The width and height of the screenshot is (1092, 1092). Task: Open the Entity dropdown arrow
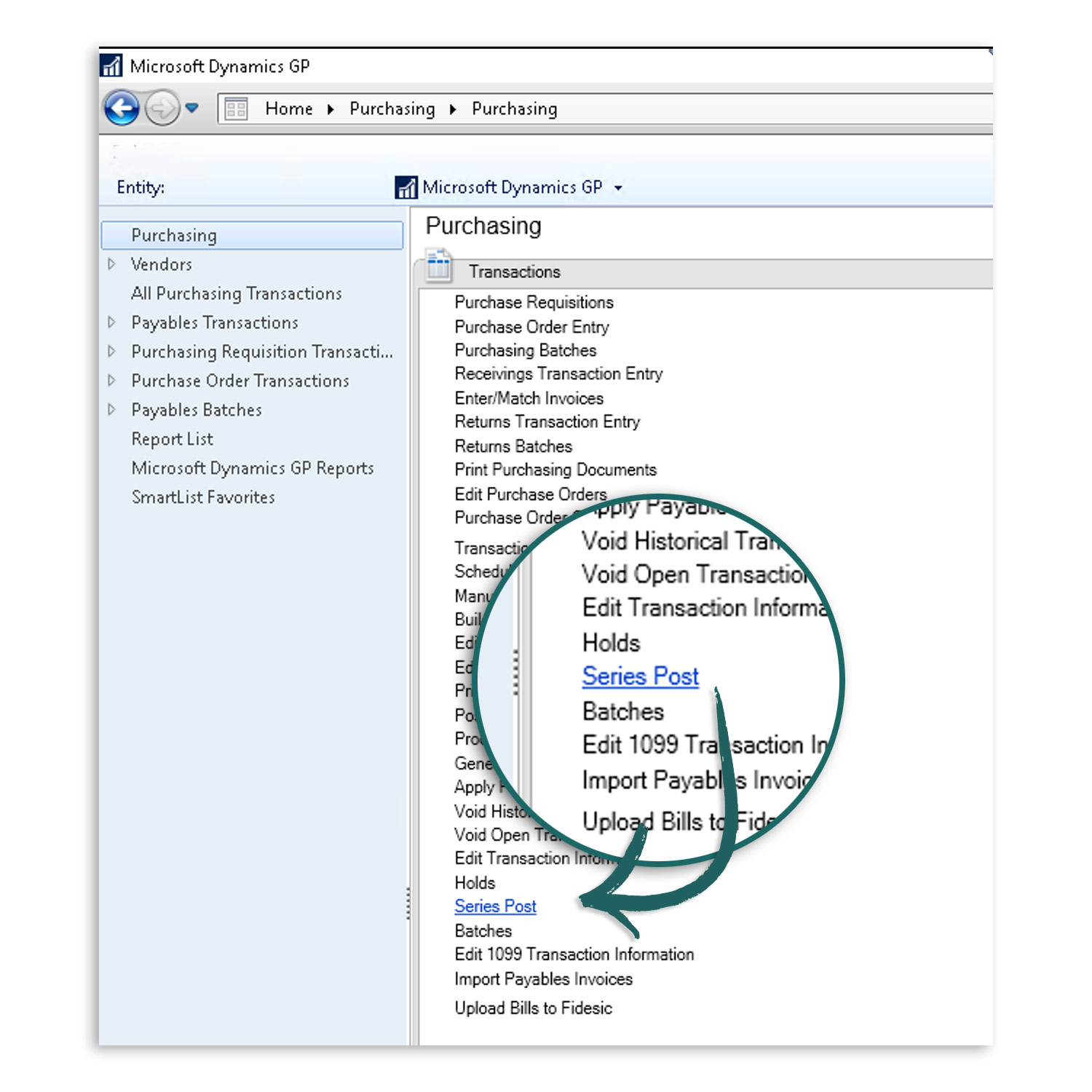(618, 188)
